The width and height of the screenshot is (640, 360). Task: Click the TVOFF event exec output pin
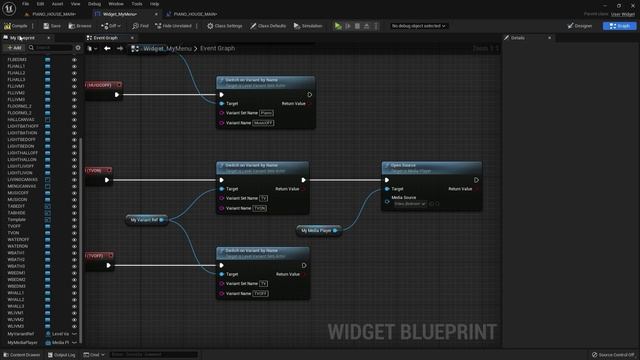109,265
